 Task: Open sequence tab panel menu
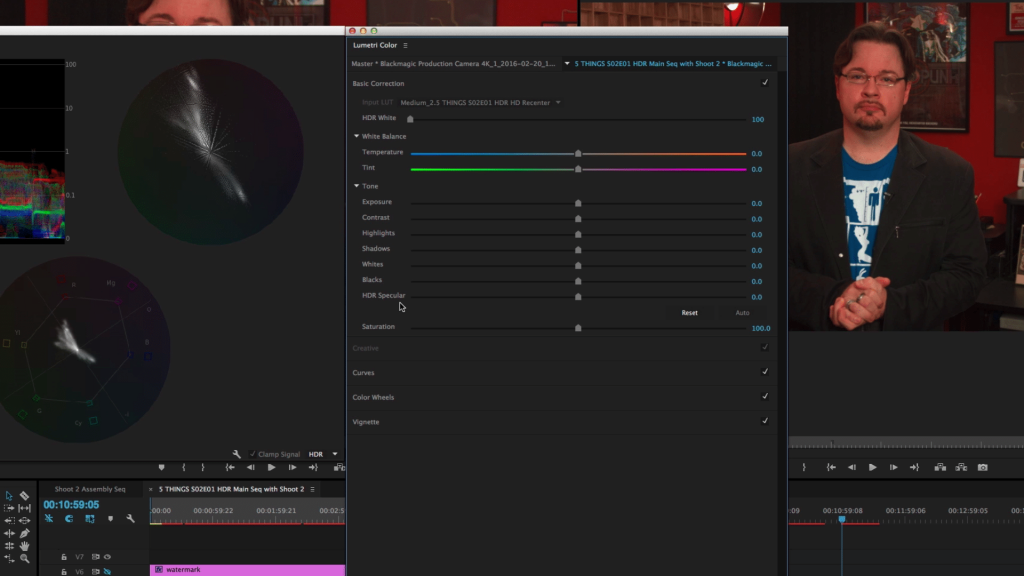click(x=312, y=489)
